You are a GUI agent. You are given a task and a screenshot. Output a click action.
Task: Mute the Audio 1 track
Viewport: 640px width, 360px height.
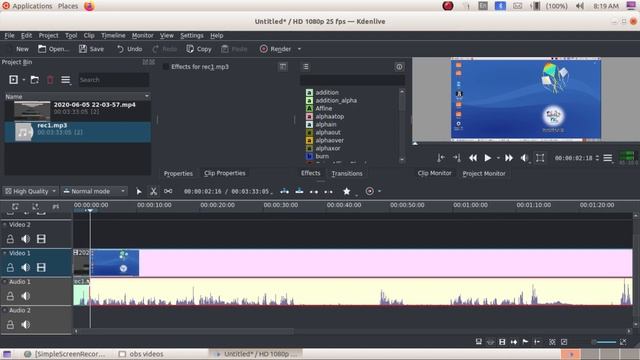(25, 296)
